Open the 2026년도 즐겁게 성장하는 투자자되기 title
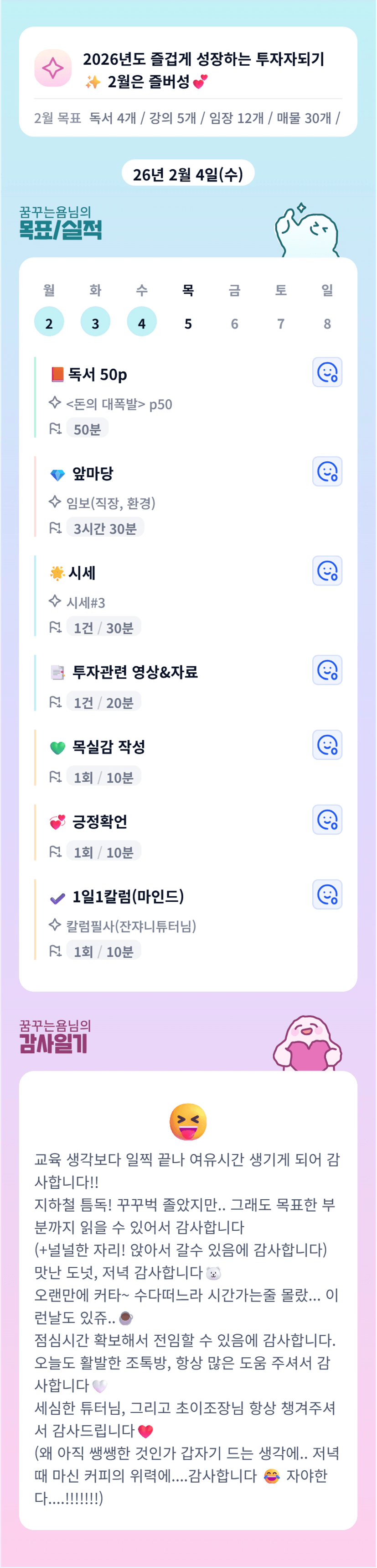The width and height of the screenshot is (377, 1568). point(203,59)
